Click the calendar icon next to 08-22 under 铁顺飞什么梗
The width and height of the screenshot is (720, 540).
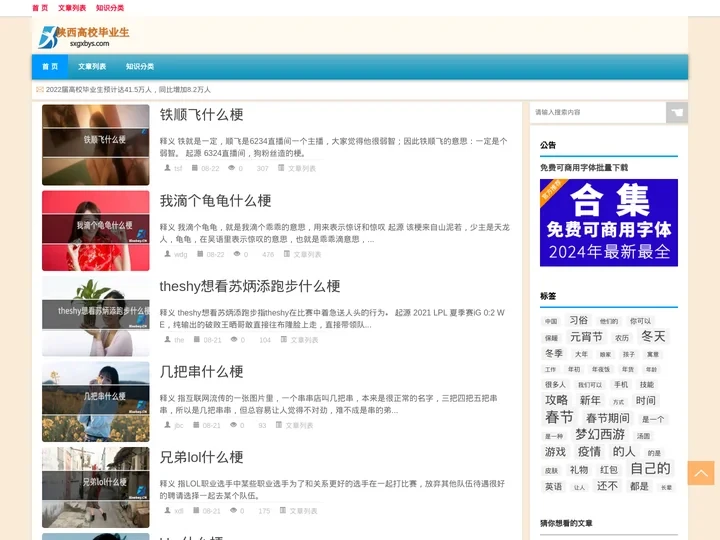tap(195, 168)
